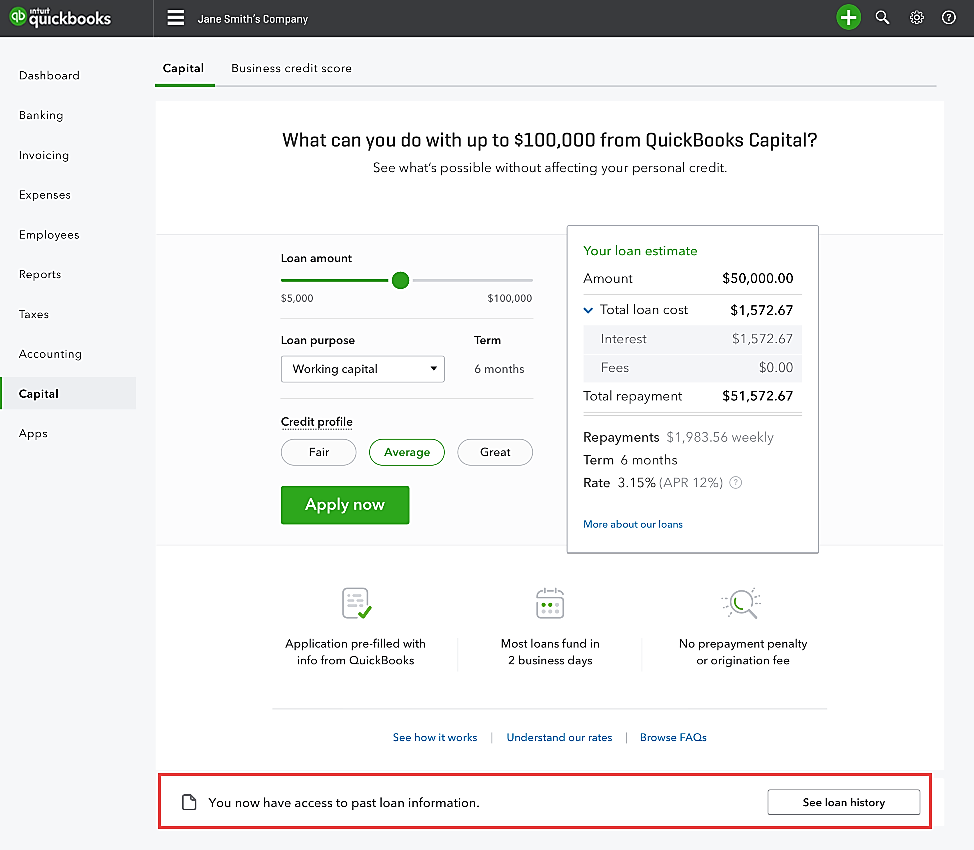Click the $50,000.00 amount value
Viewport: 974px width, 850px height.
757,278
